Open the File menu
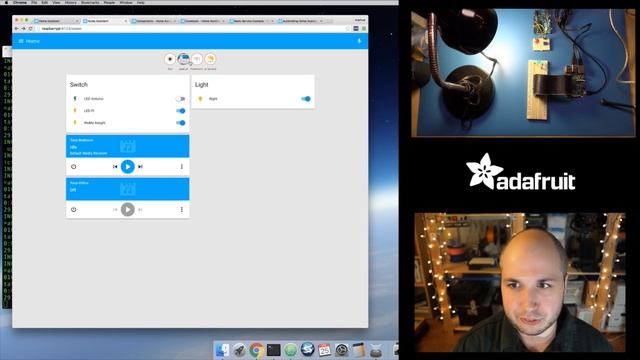The image size is (640, 360). [x=34, y=2]
